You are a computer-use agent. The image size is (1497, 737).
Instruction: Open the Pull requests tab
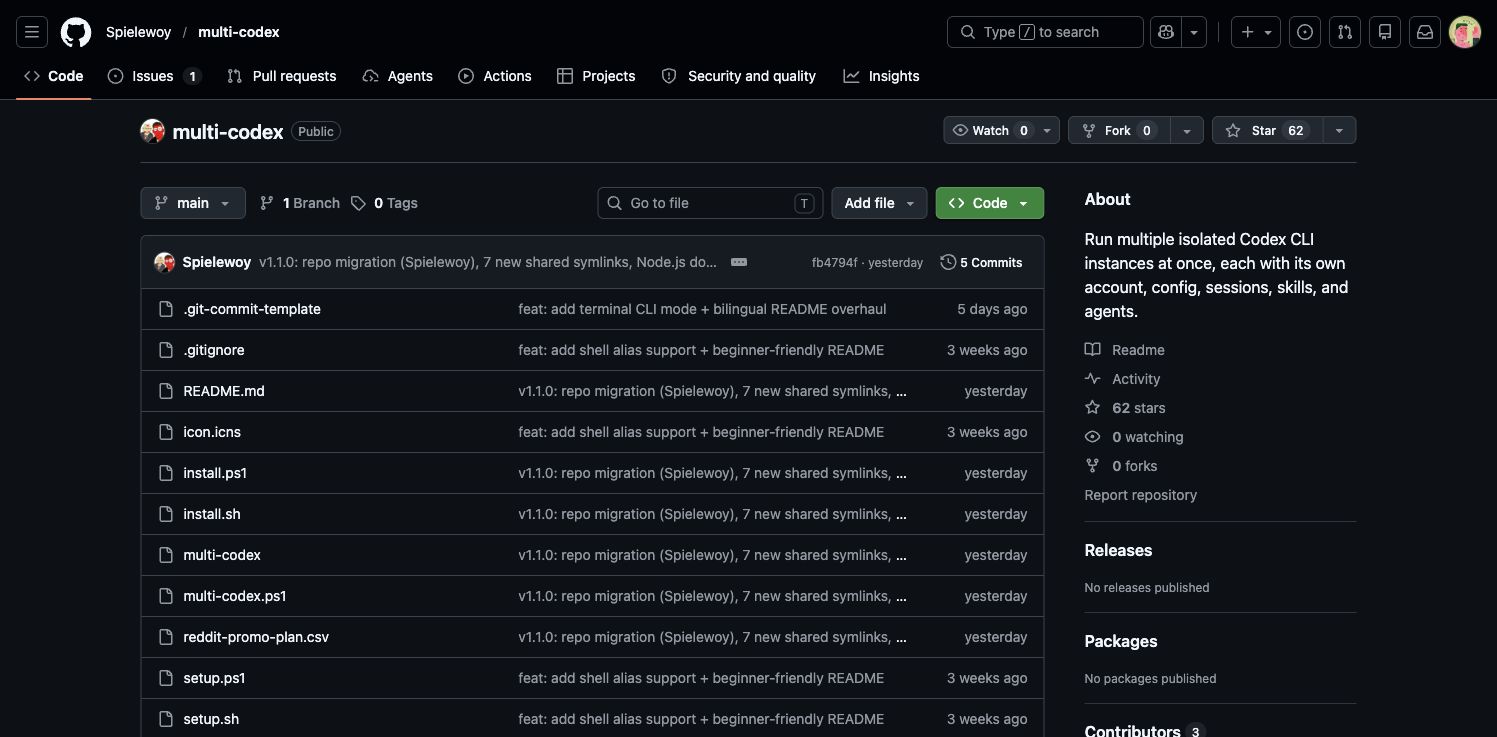pyautogui.click(x=282, y=76)
